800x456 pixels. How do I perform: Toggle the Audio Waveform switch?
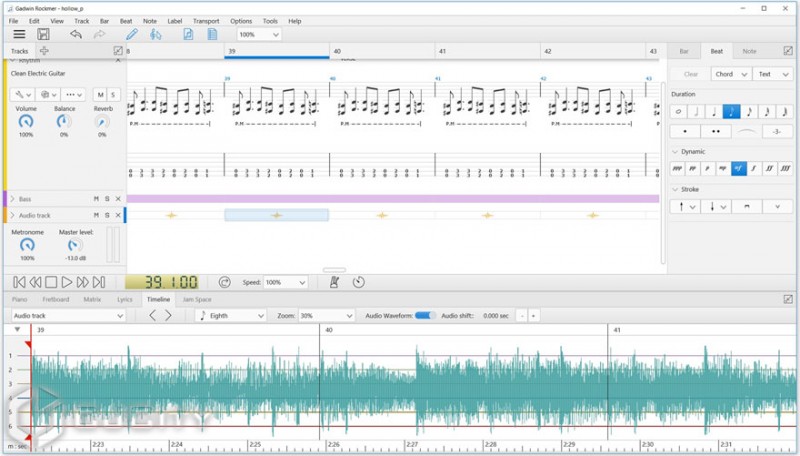point(425,315)
